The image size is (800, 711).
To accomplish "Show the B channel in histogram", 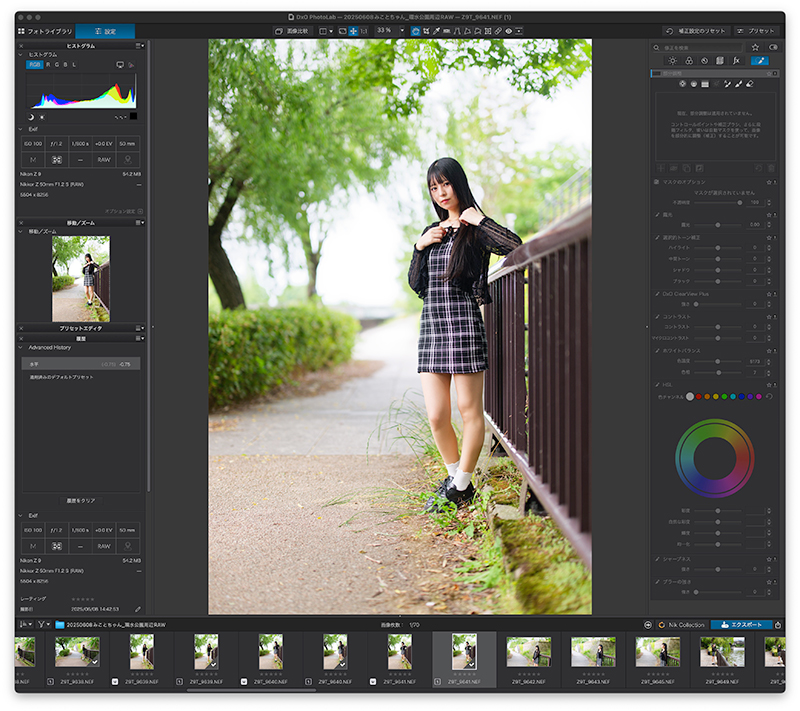I will (x=65, y=65).
